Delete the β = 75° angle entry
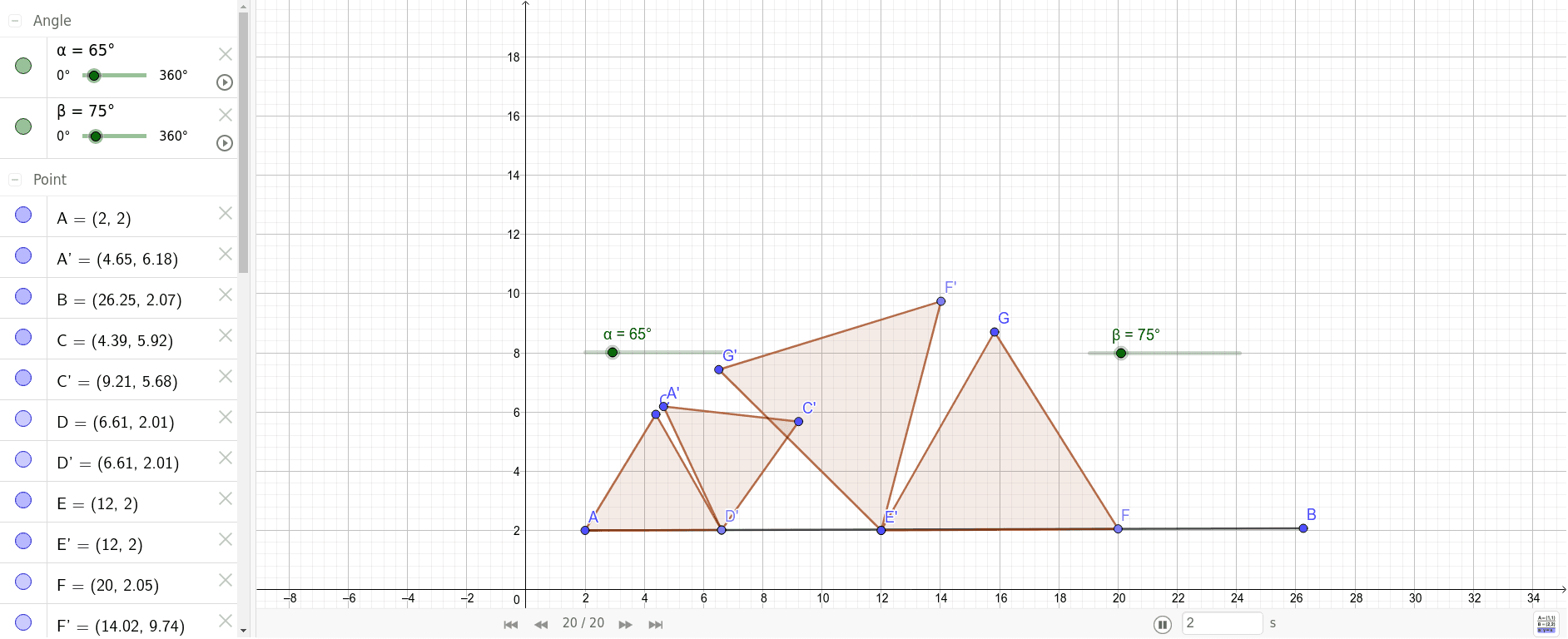The image size is (1568, 639). coord(226,115)
